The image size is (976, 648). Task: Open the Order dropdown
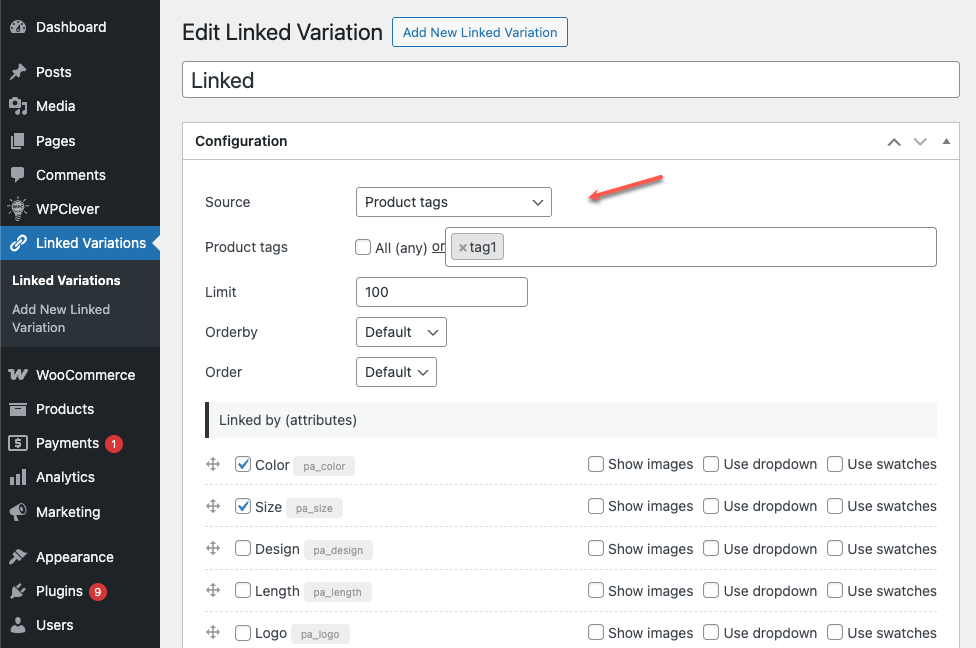(x=396, y=372)
